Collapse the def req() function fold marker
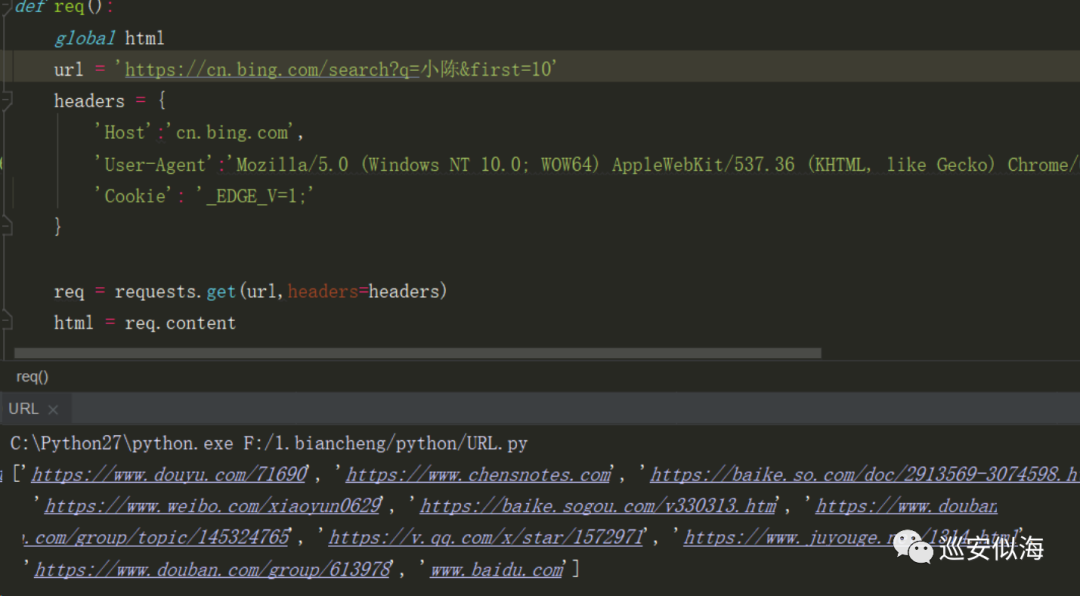Viewport: 1080px width, 596px height. [x=6, y=7]
